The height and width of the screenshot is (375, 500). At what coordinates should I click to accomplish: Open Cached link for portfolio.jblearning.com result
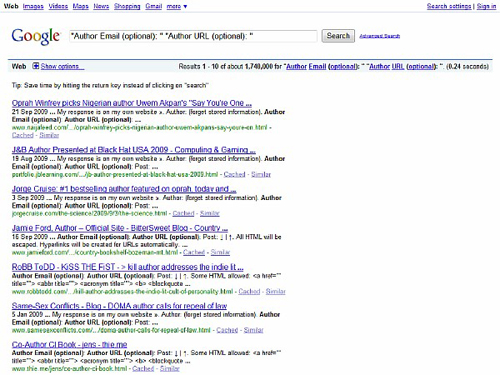point(234,174)
